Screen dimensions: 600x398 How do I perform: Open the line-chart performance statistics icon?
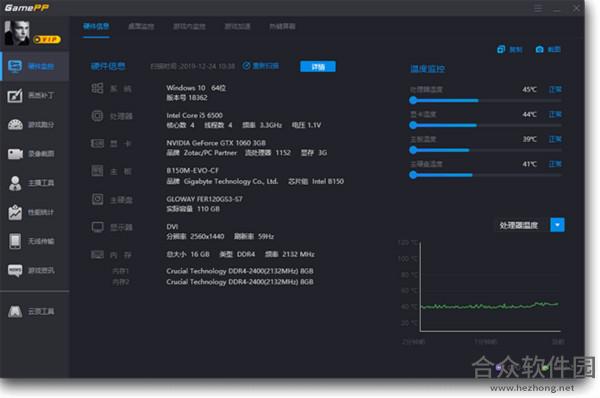coord(15,212)
